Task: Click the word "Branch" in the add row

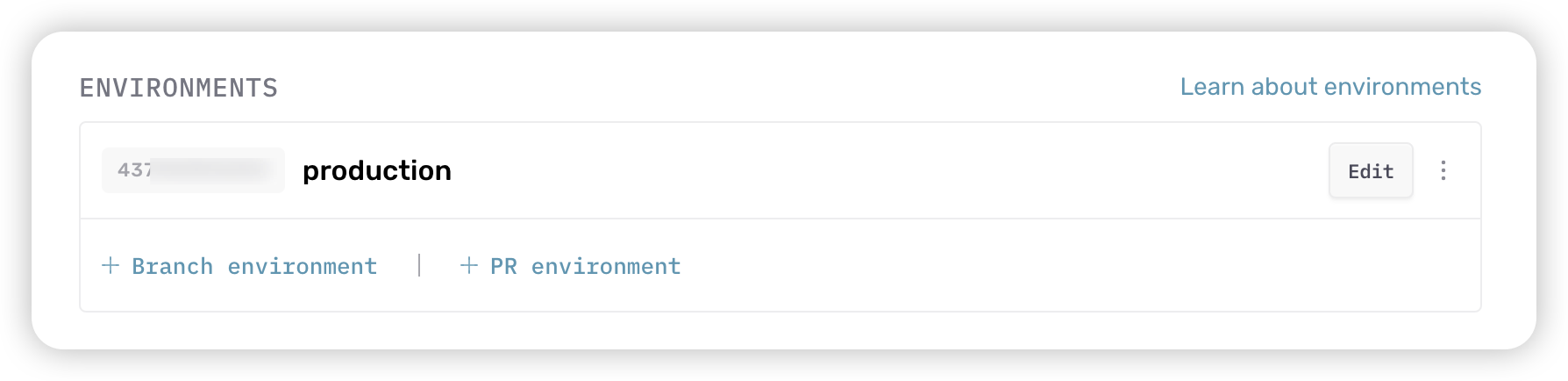Action: (172, 266)
